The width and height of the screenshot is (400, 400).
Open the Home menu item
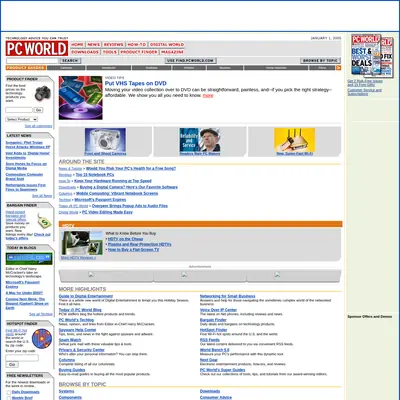click(x=77, y=45)
